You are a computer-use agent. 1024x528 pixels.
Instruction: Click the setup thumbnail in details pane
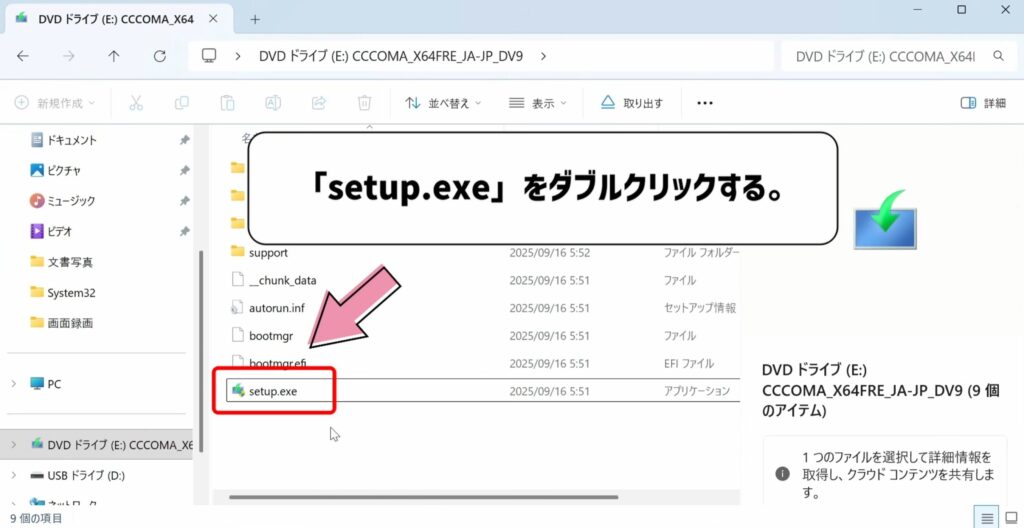point(885,220)
